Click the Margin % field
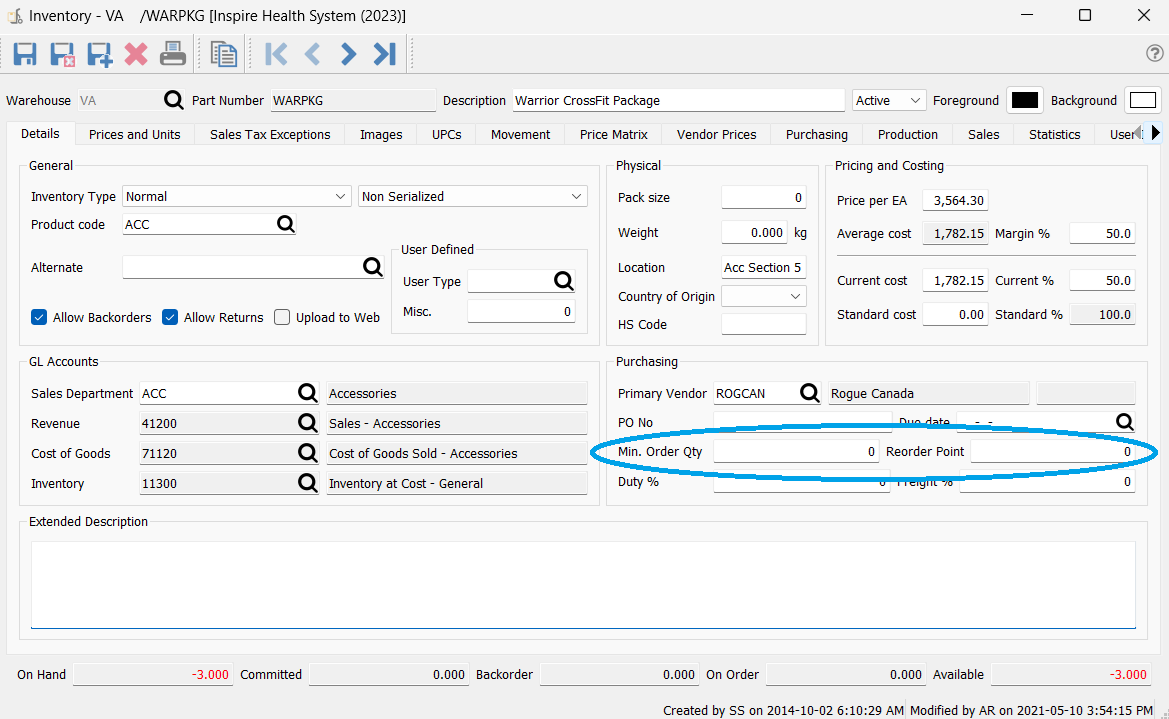 [x=1103, y=233]
